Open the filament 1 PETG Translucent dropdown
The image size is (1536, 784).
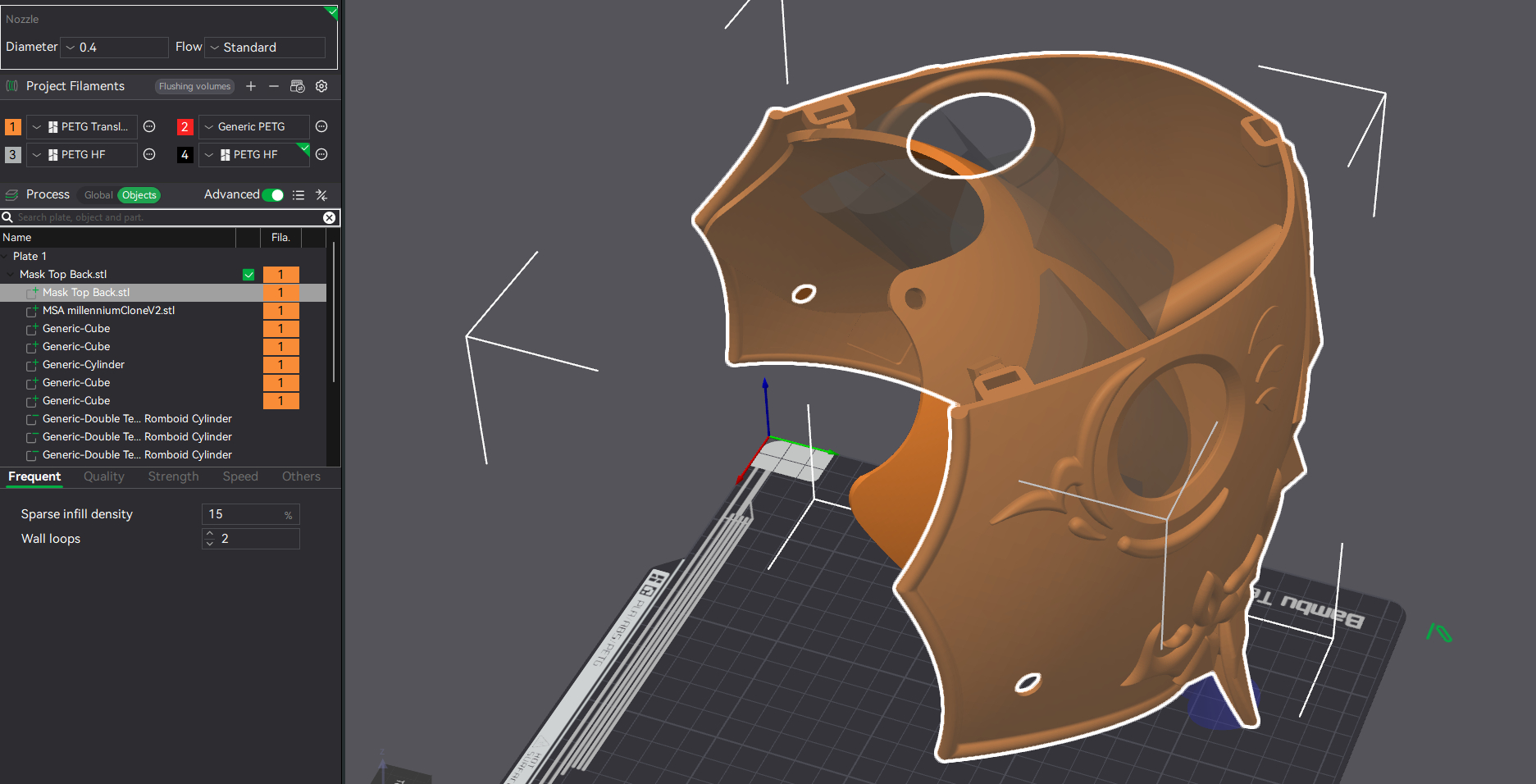point(82,126)
